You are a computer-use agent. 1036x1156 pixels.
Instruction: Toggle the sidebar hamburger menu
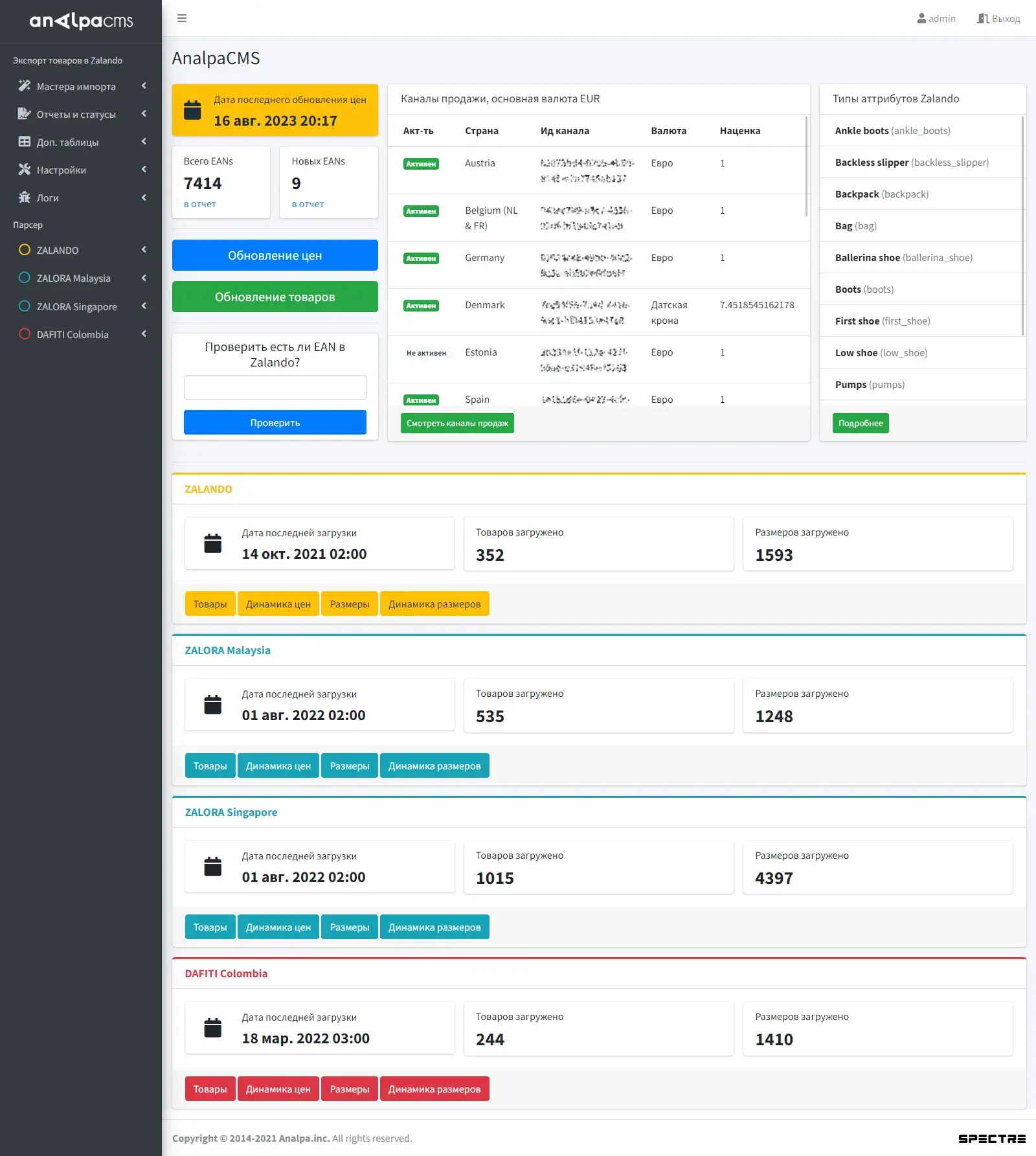(182, 18)
